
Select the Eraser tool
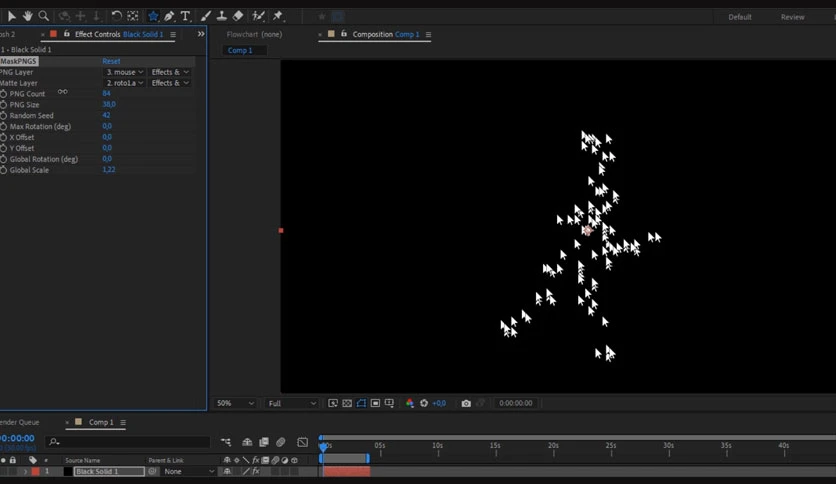[x=238, y=16]
